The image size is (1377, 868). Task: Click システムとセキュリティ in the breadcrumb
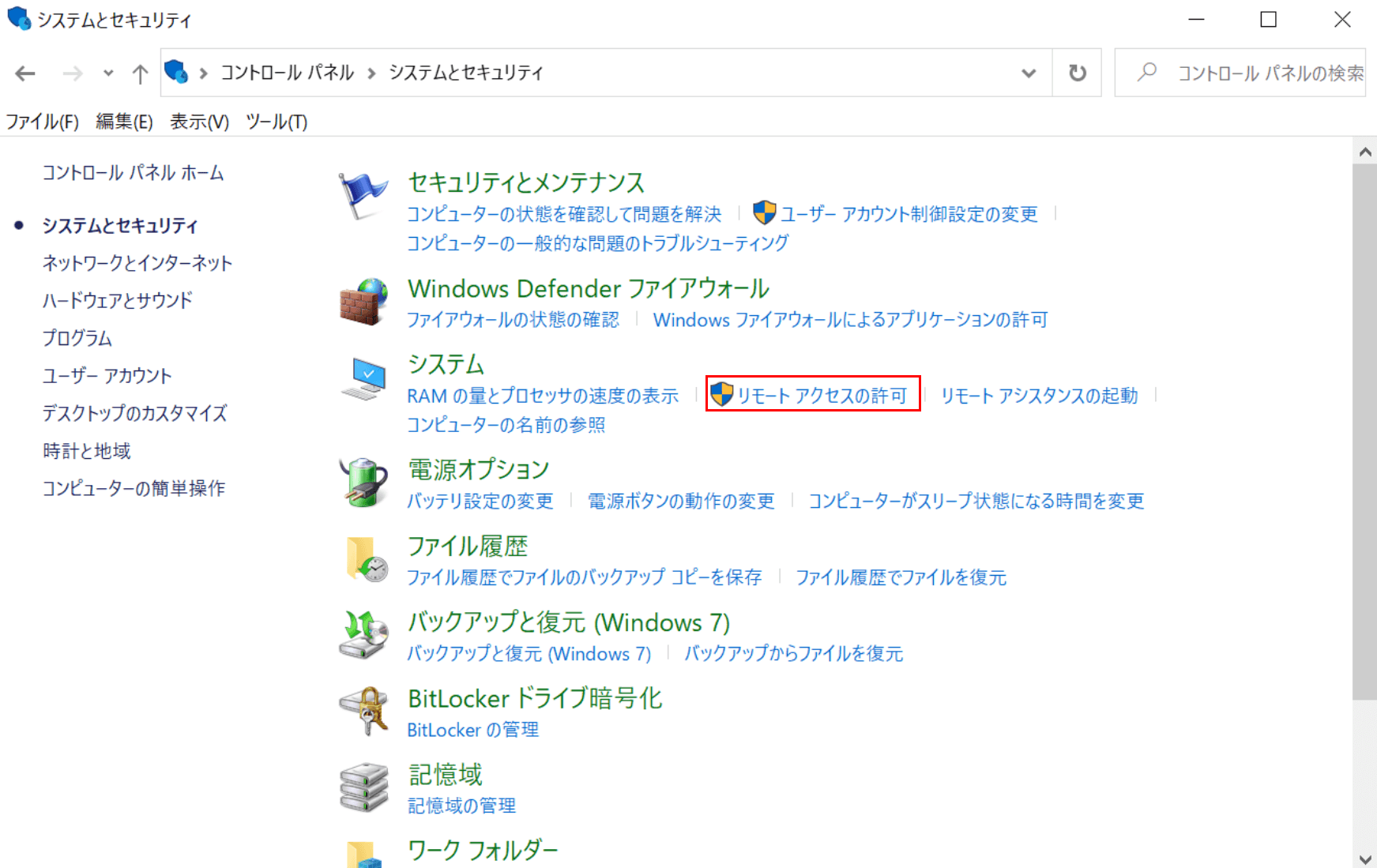pyautogui.click(x=466, y=73)
